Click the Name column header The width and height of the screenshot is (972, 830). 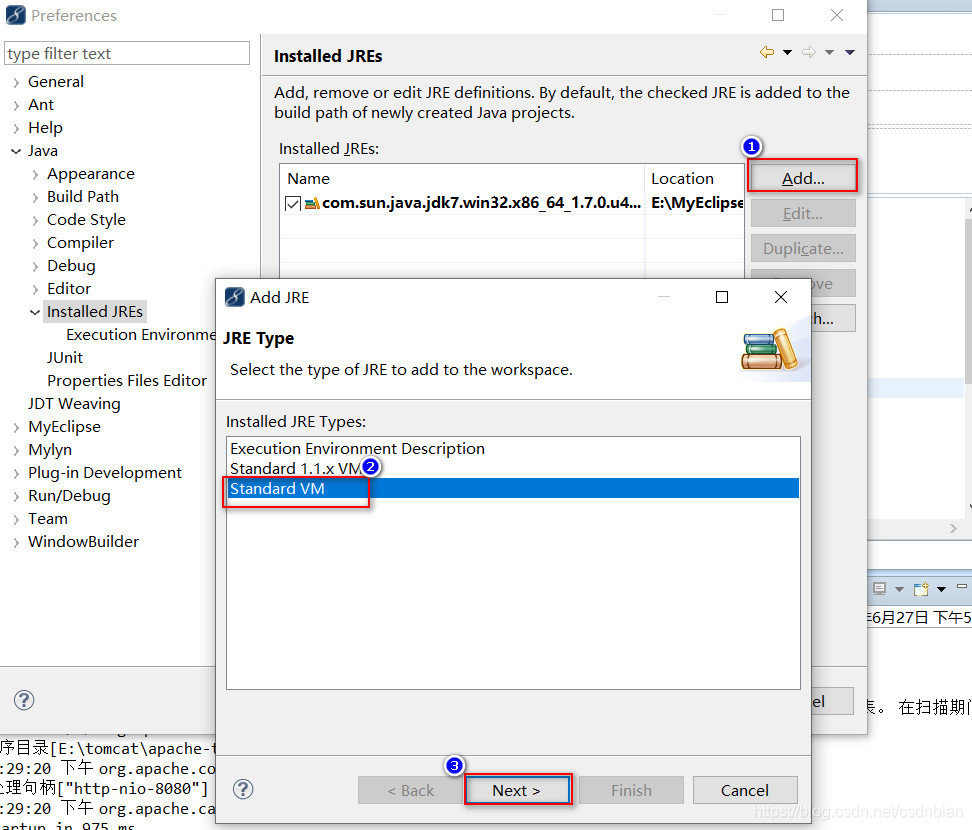point(462,179)
